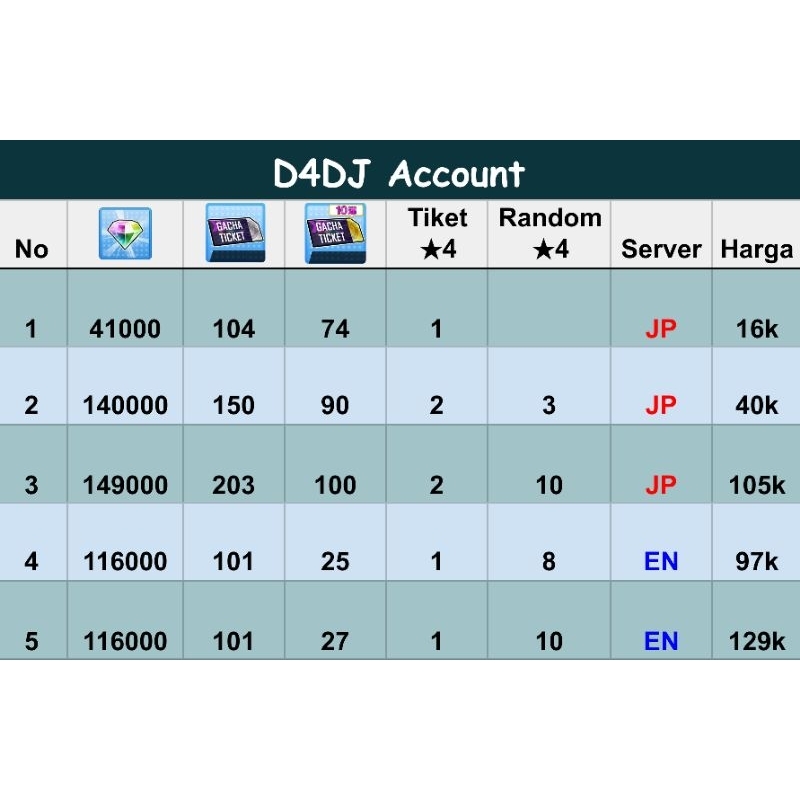The width and height of the screenshot is (800, 800).
Task: Click the JP server in row 2
Action: tap(661, 406)
